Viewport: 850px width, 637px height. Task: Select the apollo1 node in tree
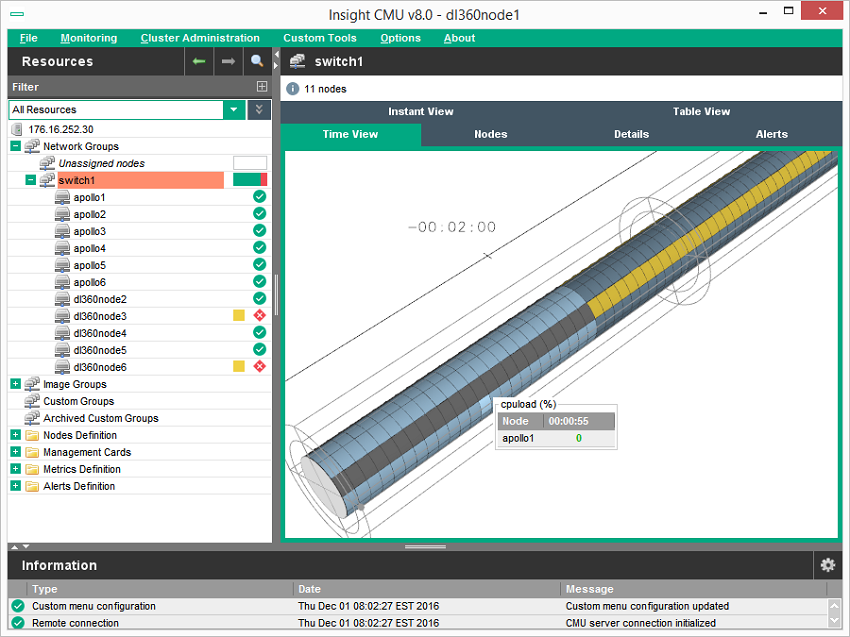click(x=89, y=197)
